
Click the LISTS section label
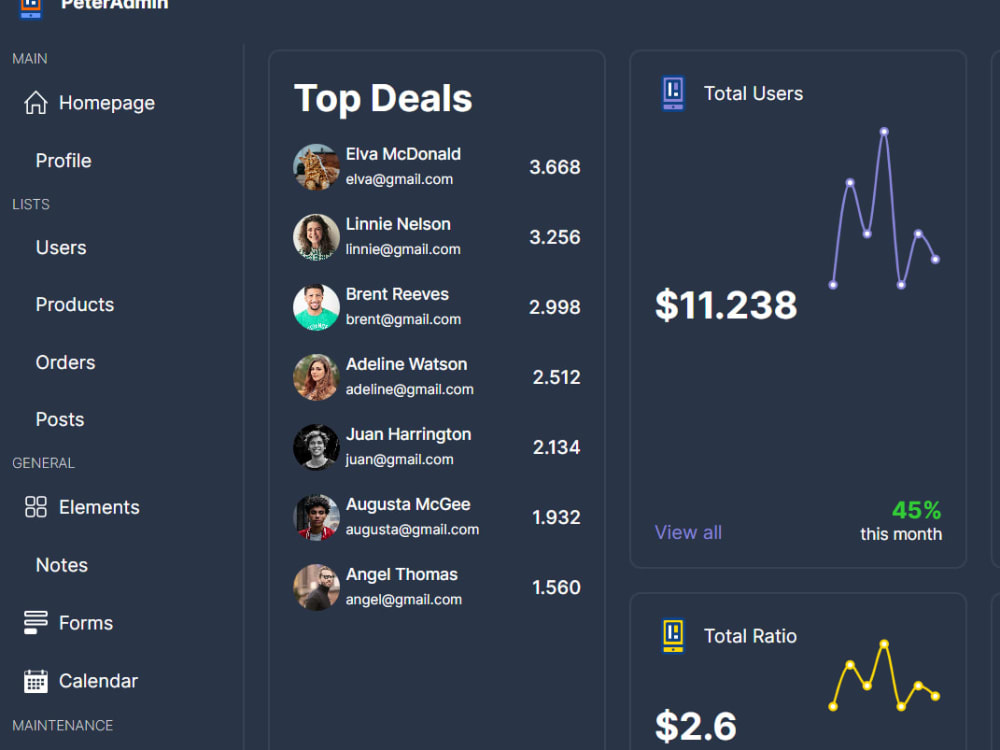[31, 204]
